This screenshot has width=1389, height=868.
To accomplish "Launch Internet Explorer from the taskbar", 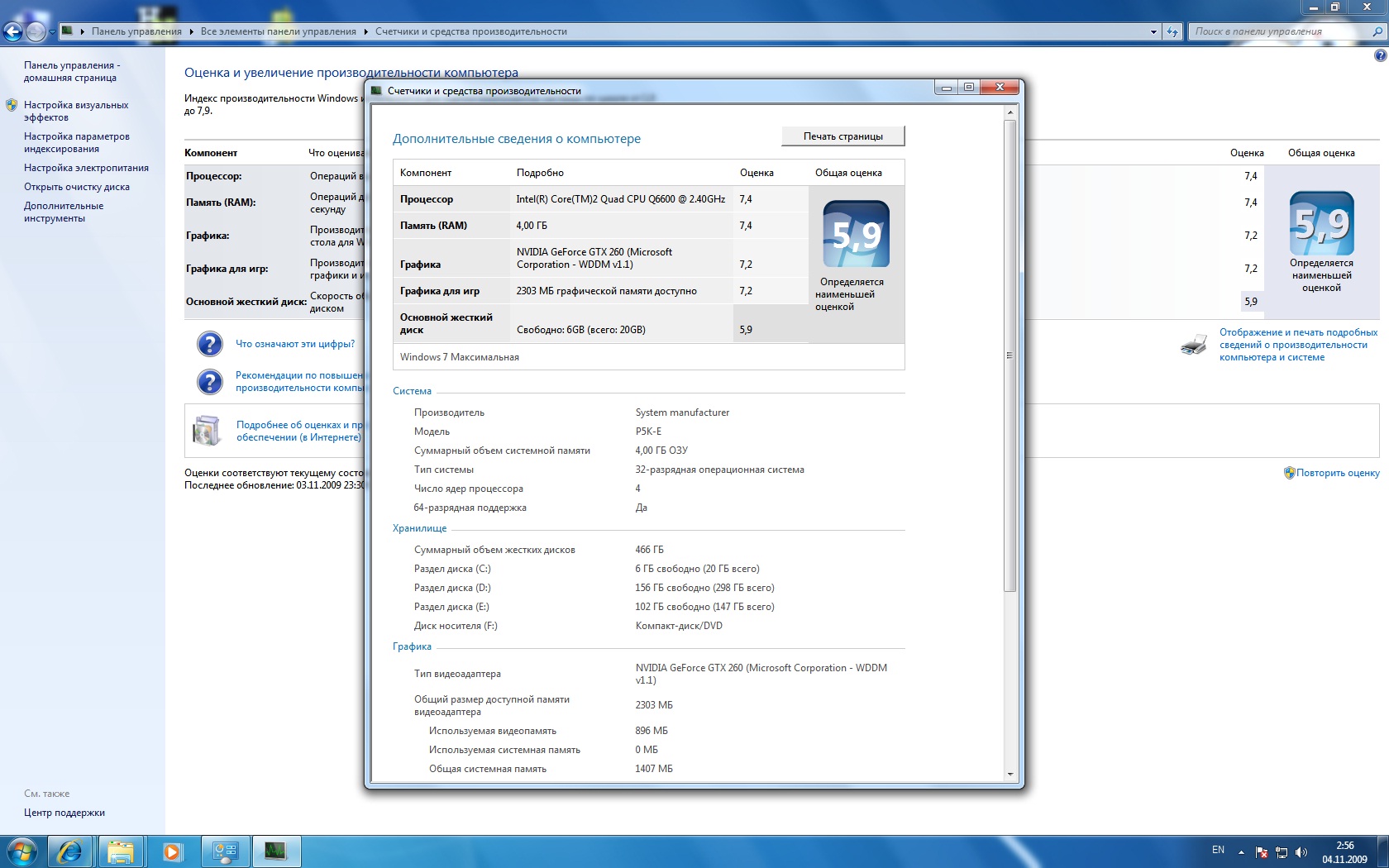I will (x=70, y=851).
